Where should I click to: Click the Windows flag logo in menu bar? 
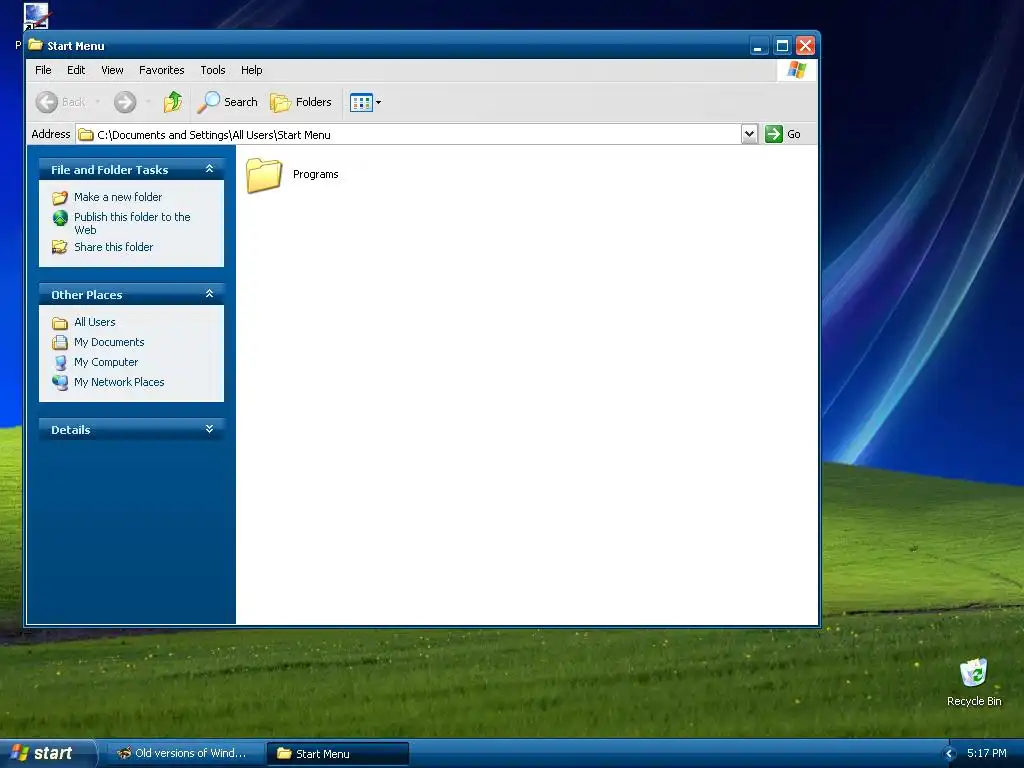click(x=797, y=70)
